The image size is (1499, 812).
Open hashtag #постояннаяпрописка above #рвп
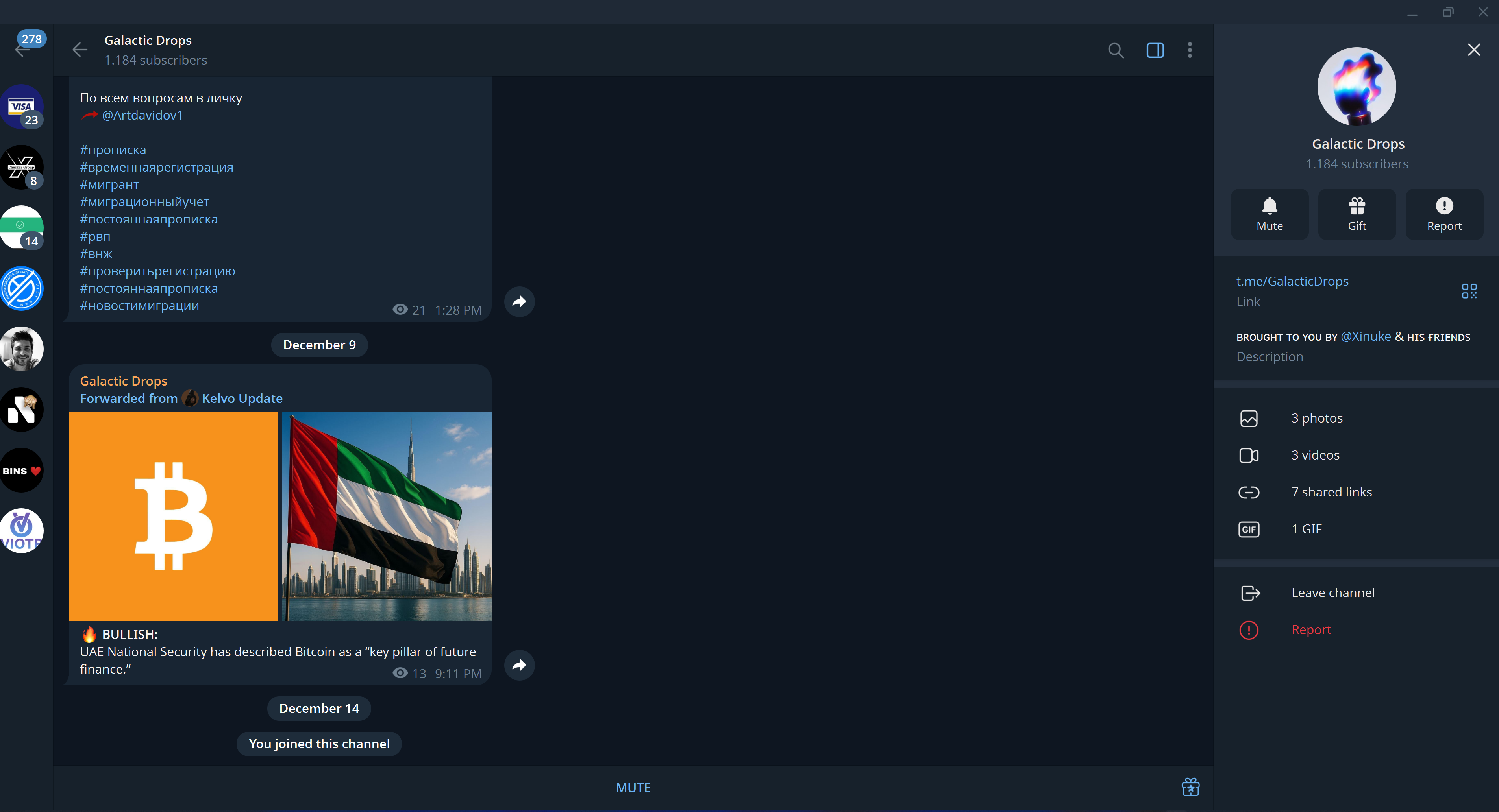tap(149, 219)
